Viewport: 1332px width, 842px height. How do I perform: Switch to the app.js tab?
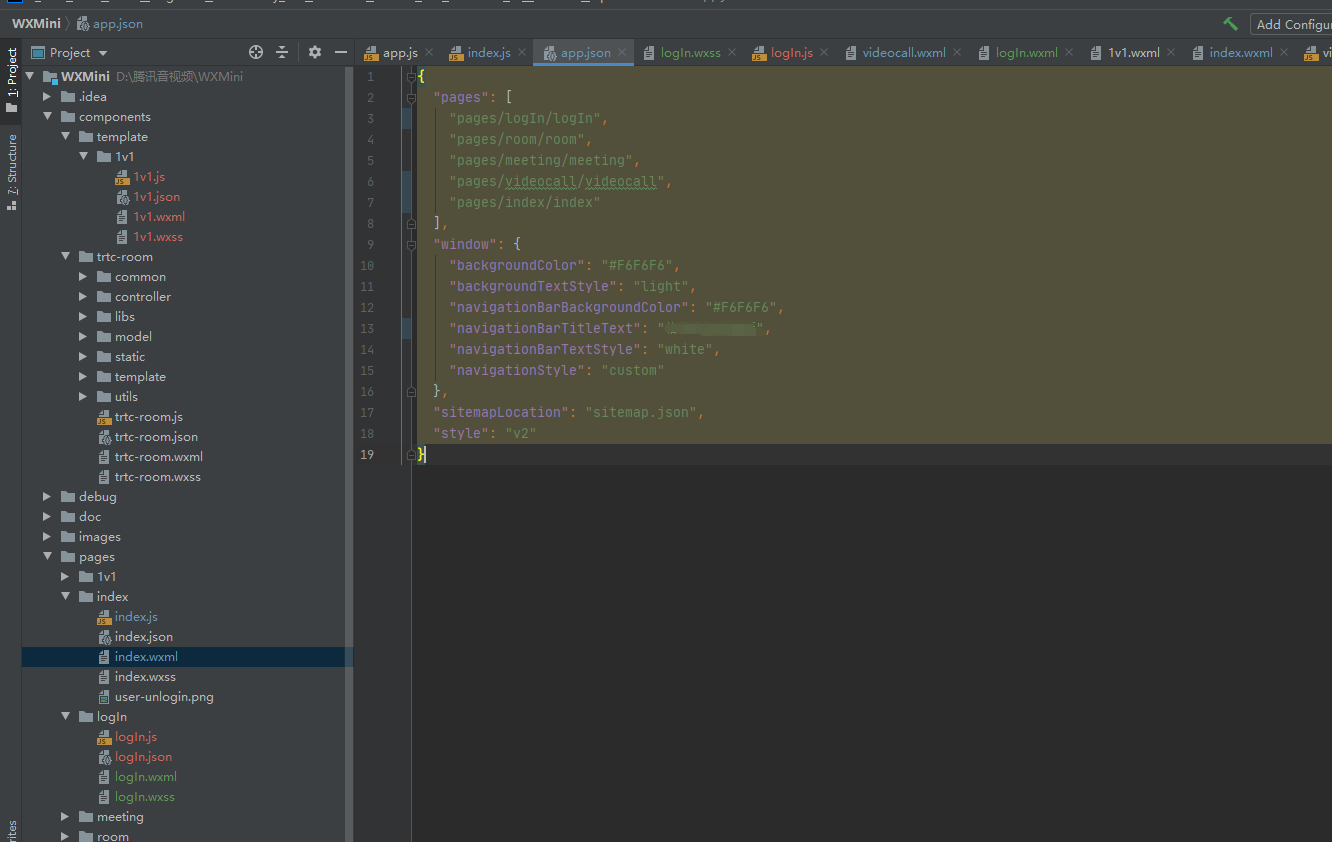point(400,53)
